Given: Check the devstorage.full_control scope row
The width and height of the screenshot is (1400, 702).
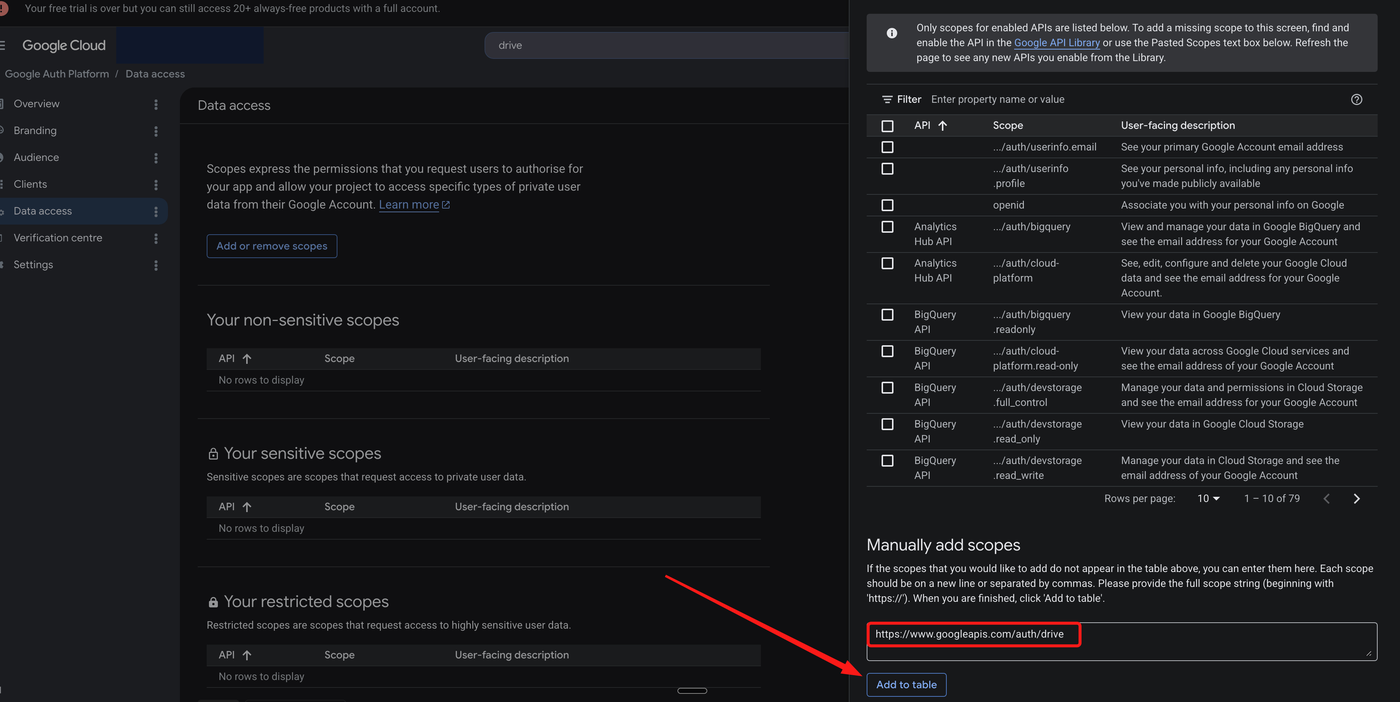Looking at the screenshot, I should coord(887,388).
